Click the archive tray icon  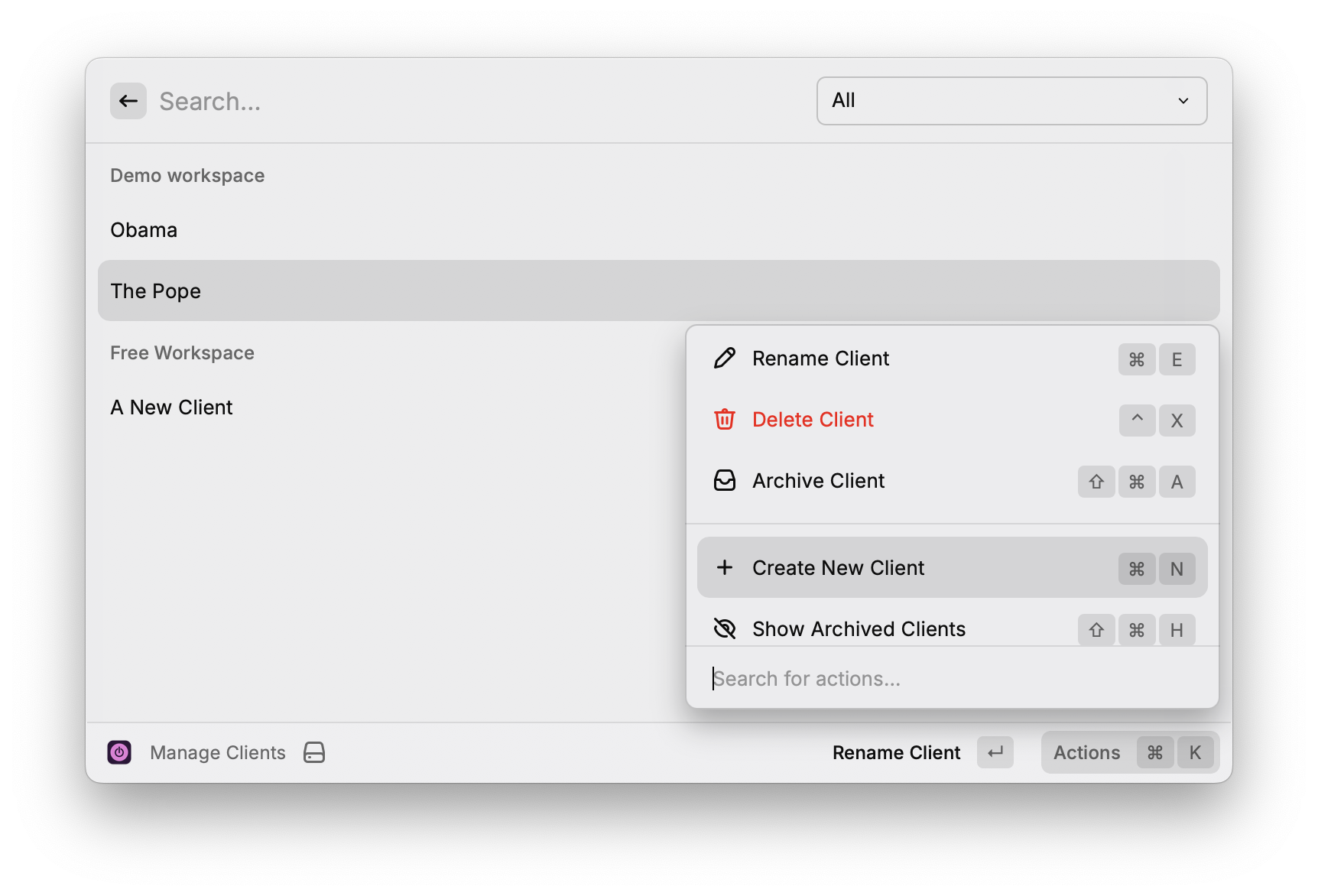point(725,481)
